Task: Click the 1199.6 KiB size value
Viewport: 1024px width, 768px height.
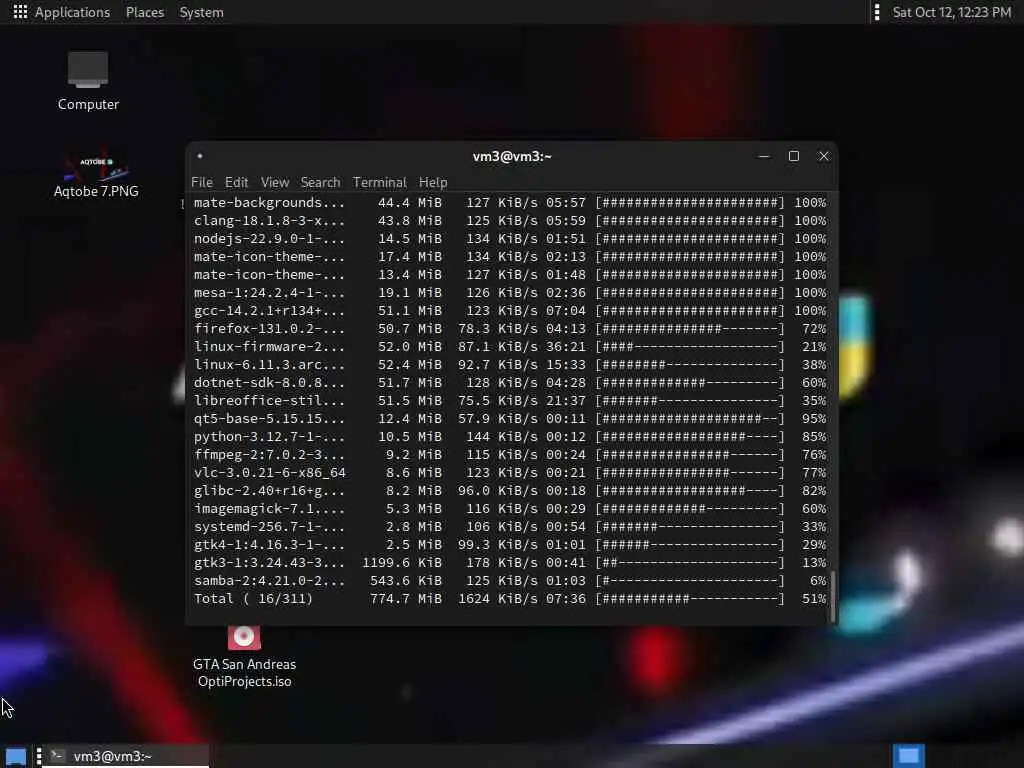Action: (x=402, y=563)
